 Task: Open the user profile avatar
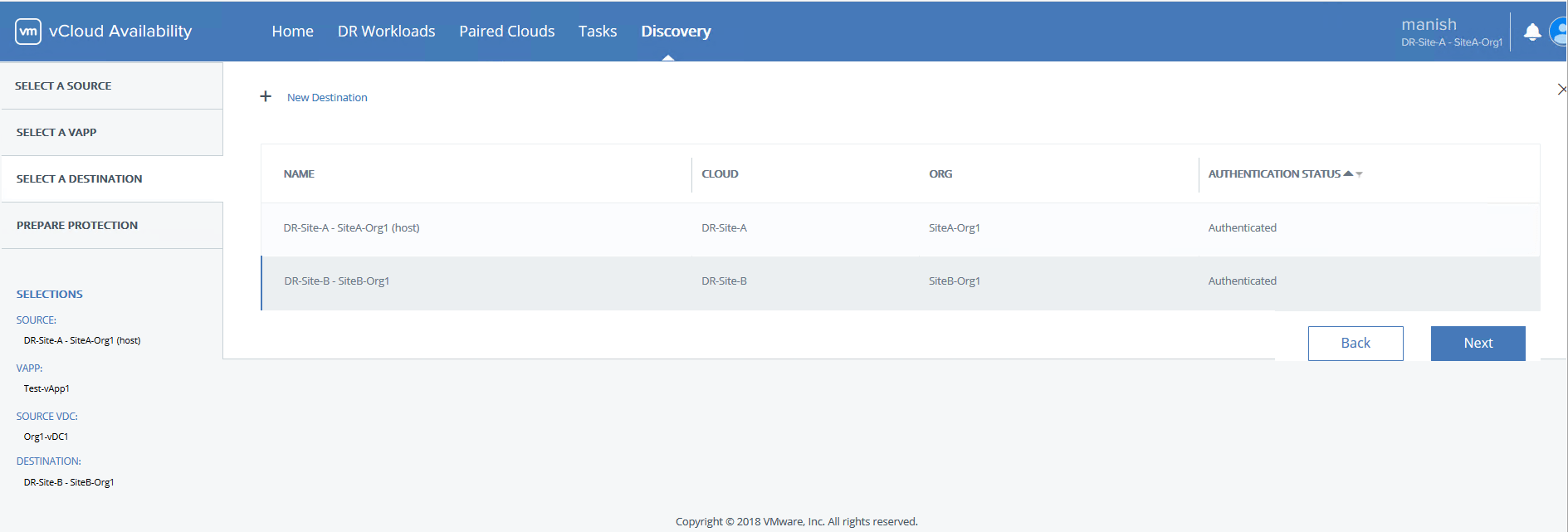point(1559,32)
